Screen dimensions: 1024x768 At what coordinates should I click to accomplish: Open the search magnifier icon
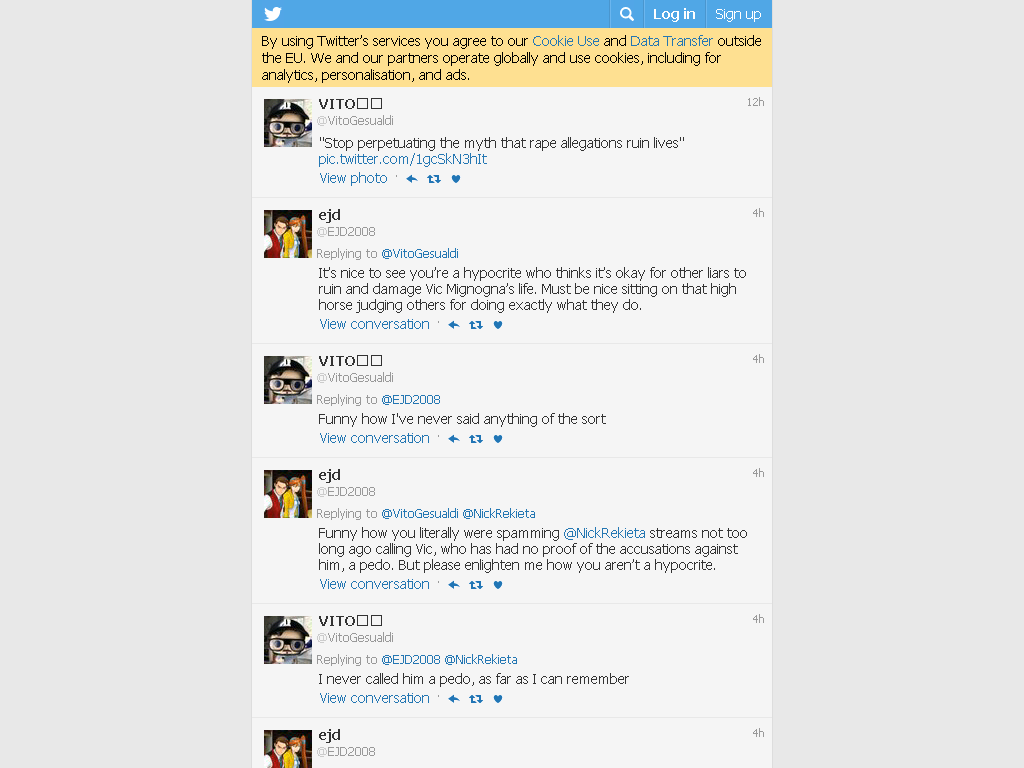[627, 14]
